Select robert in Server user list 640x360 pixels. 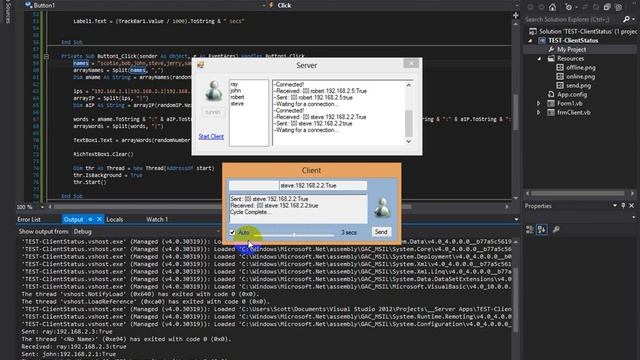pyautogui.click(x=237, y=97)
